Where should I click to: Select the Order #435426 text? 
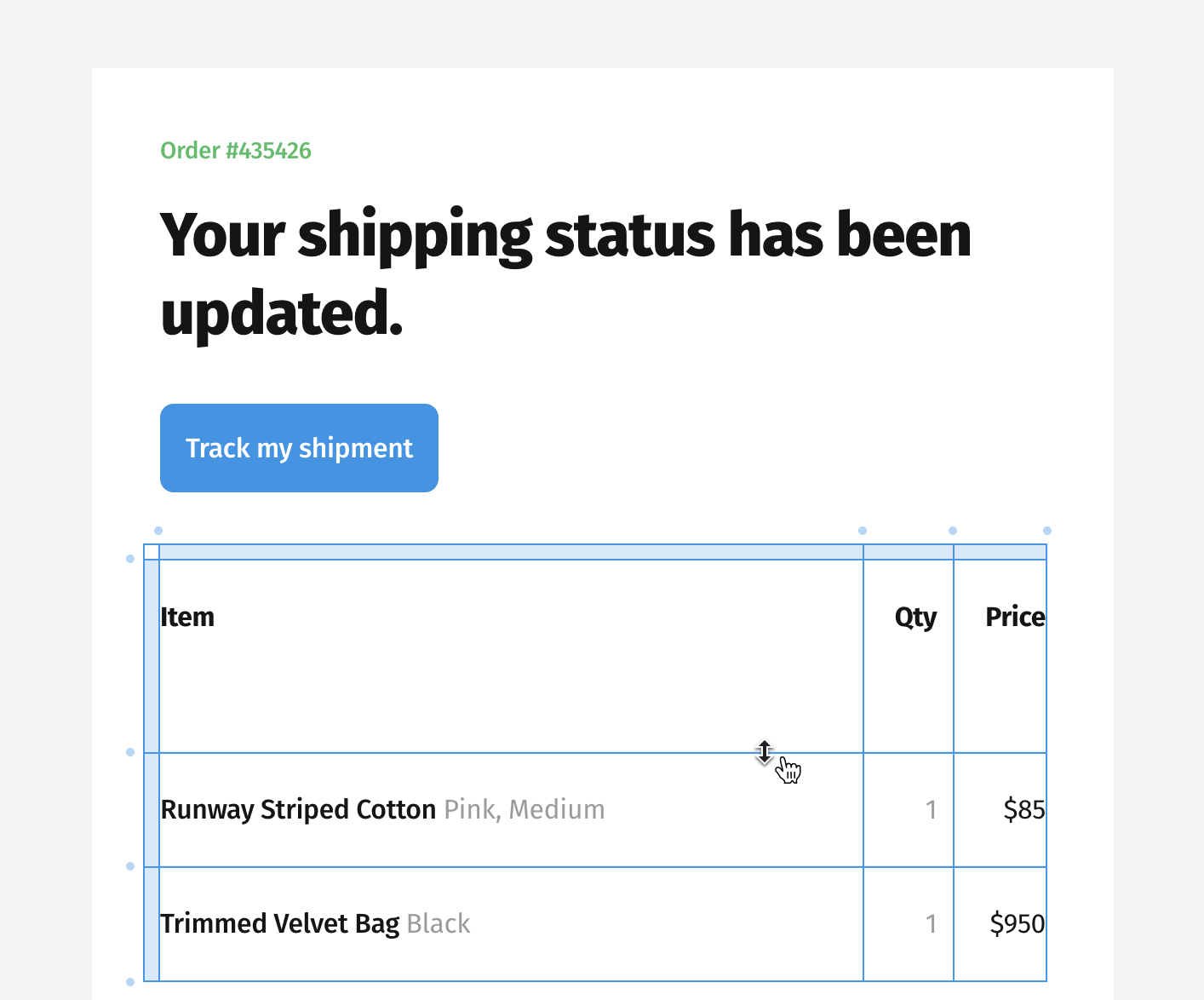pos(236,151)
